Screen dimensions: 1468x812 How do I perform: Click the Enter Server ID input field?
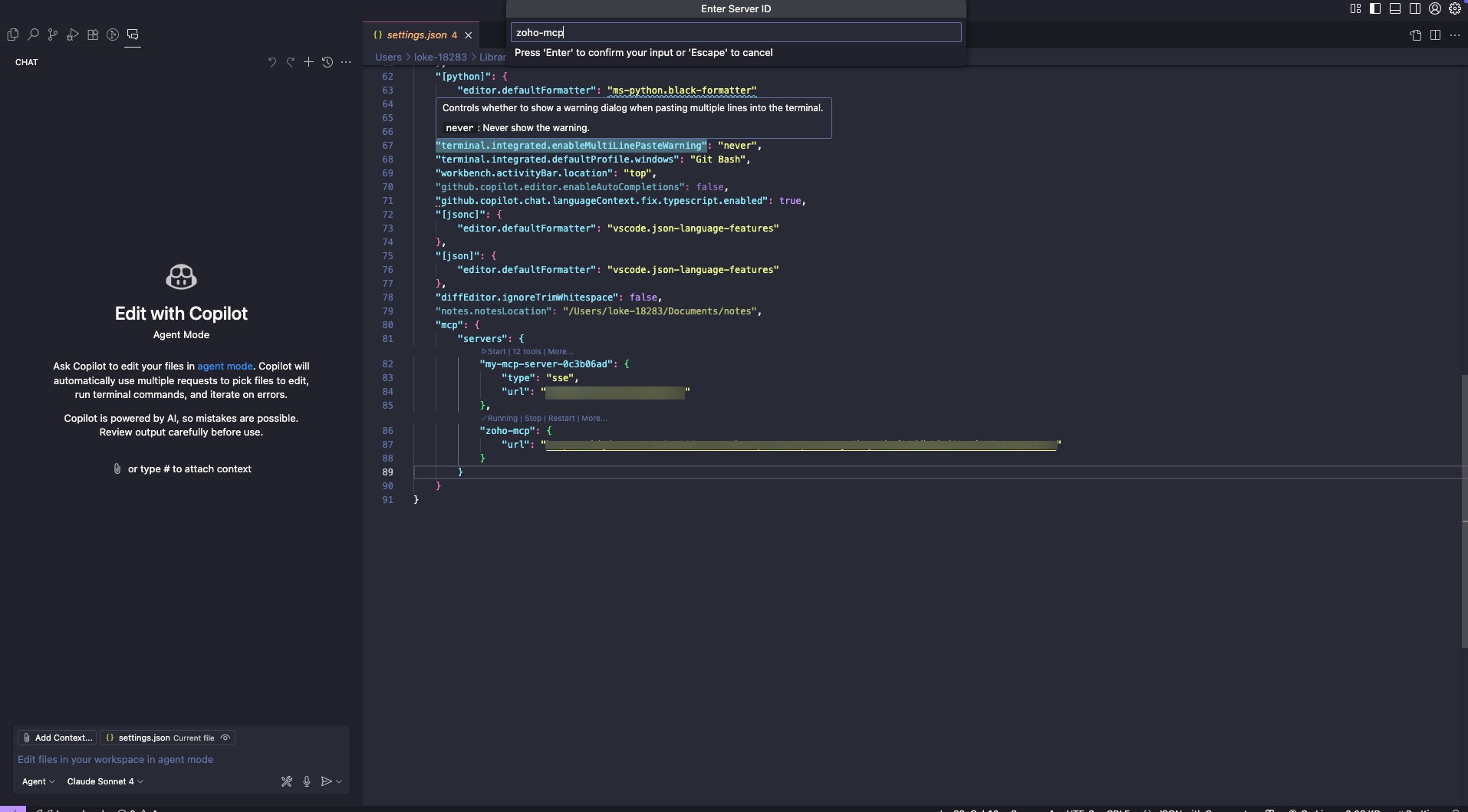click(x=736, y=32)
